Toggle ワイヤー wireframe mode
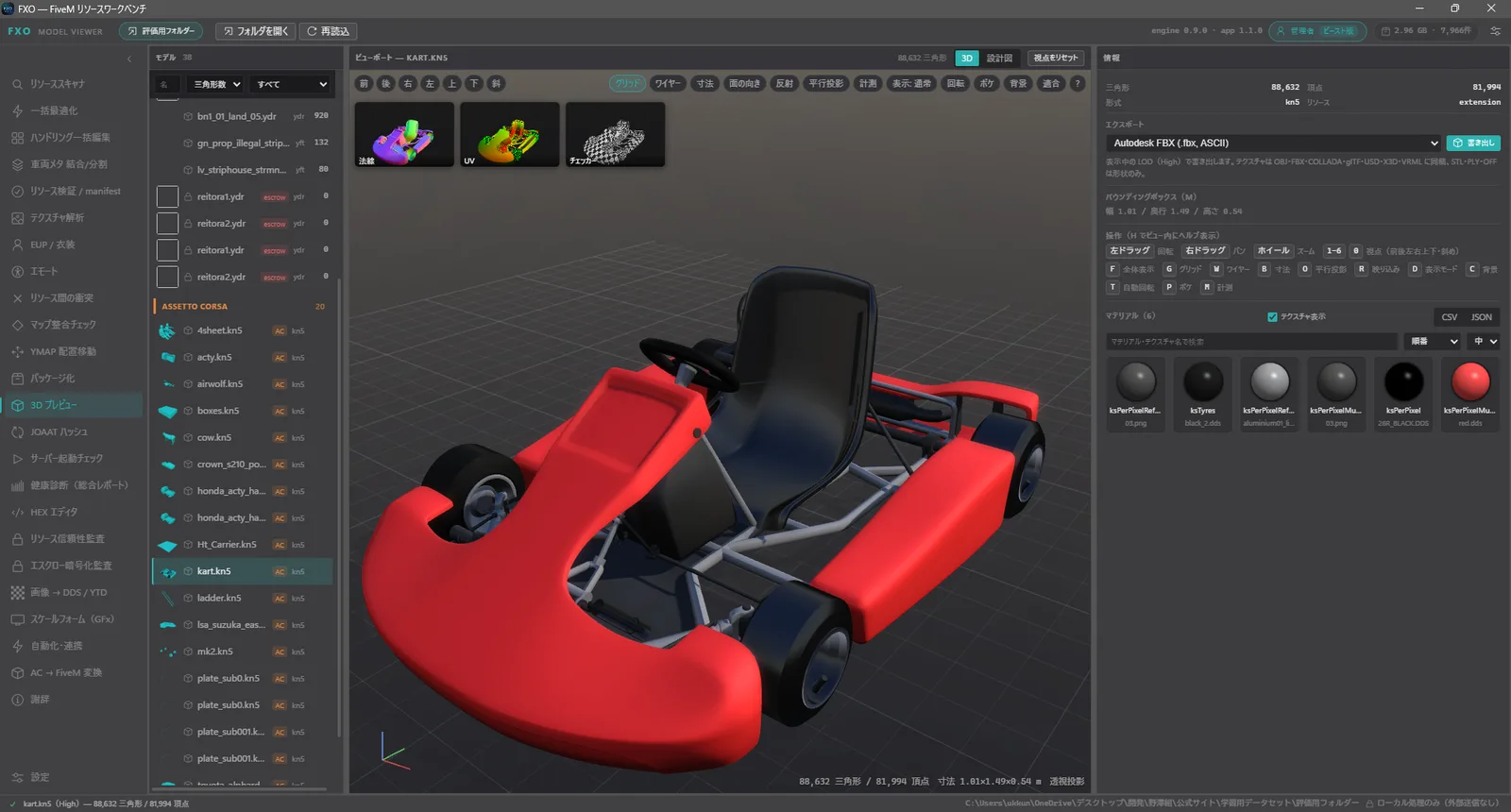 pos(668,83)
